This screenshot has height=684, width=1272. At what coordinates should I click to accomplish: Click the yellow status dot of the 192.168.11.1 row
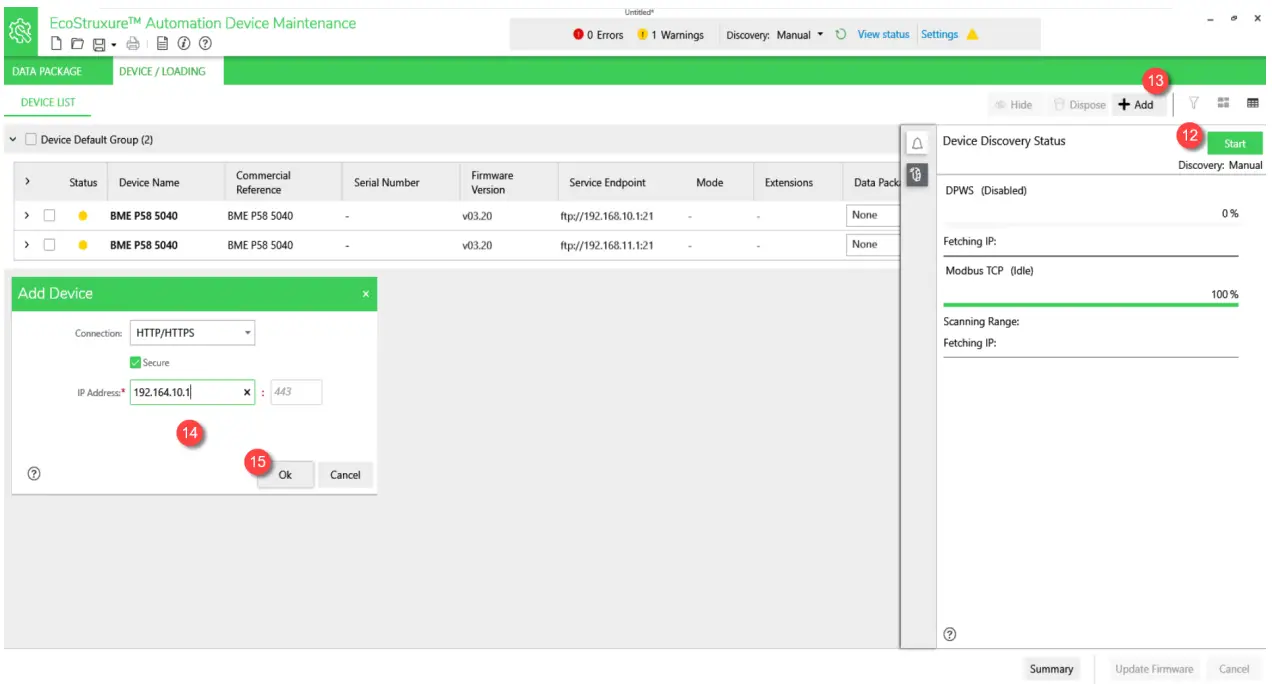83,244
